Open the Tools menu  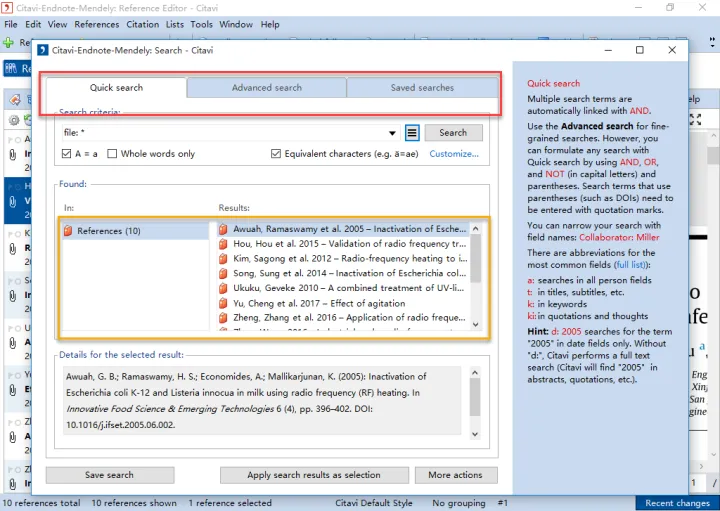tap(202, 24)
